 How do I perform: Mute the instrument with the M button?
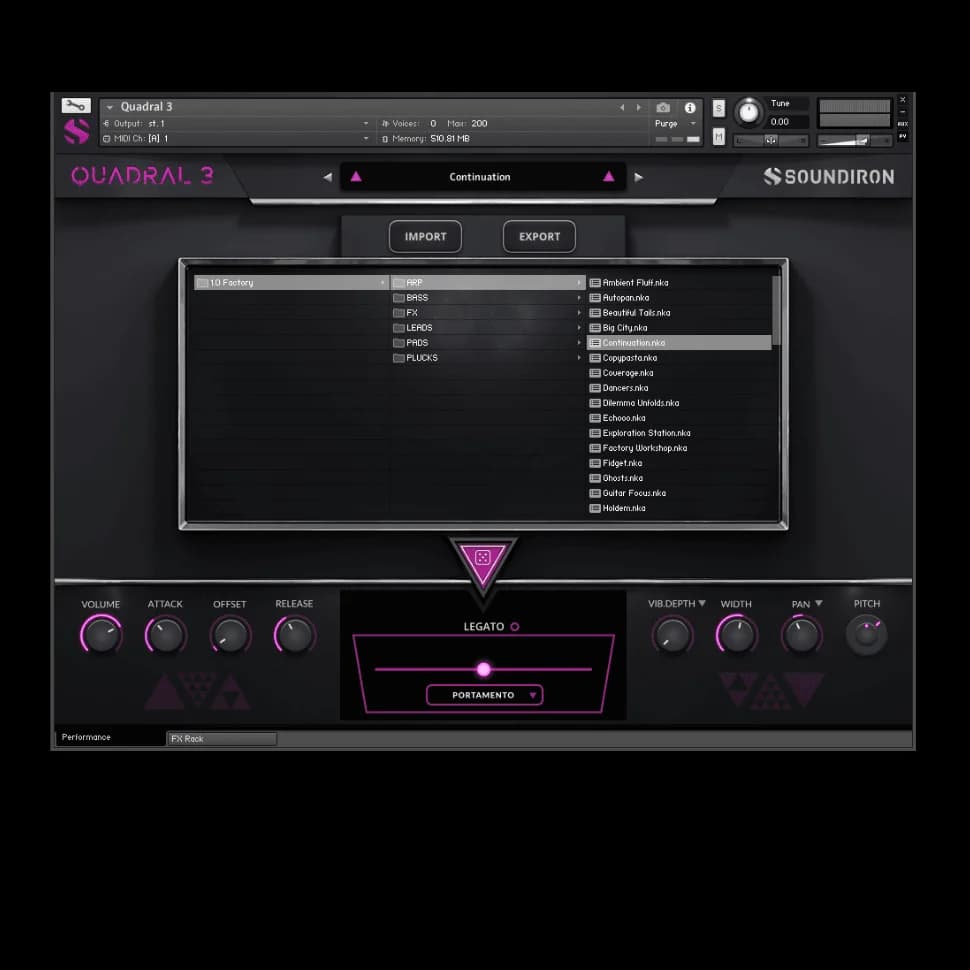tap(718, 135)
